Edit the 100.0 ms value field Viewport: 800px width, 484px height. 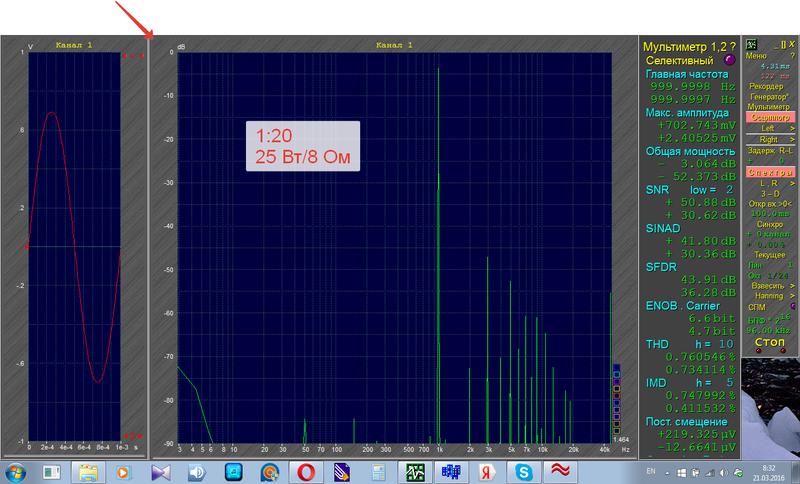[769, 214]
